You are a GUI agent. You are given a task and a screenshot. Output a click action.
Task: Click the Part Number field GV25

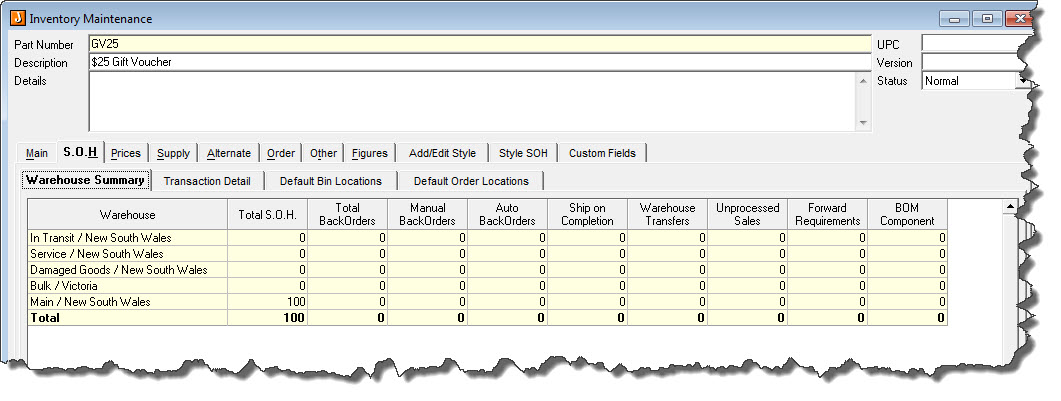[480, 44]
